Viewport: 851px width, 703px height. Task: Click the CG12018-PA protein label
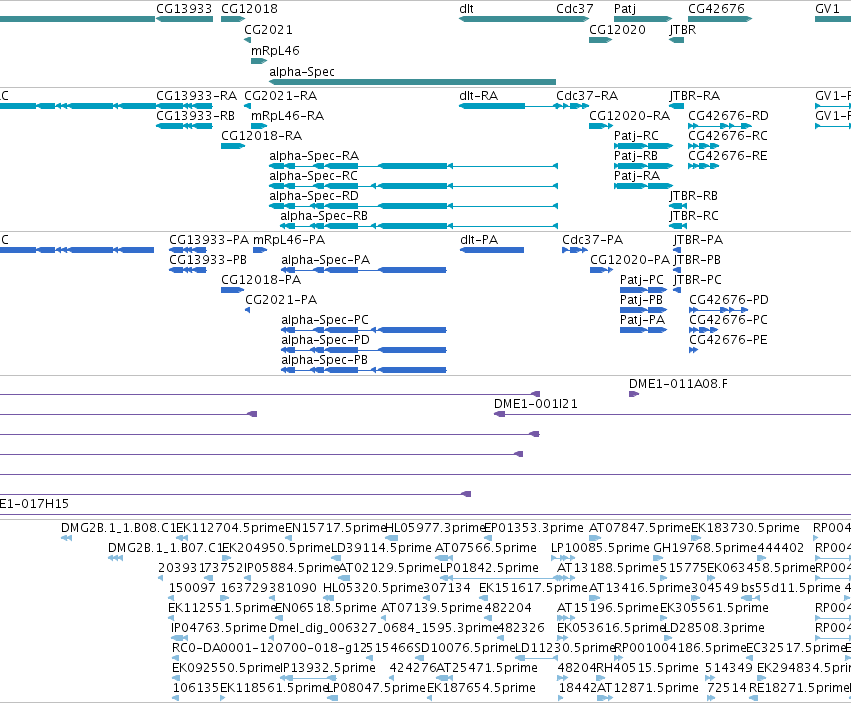click(x=261, y=280)
